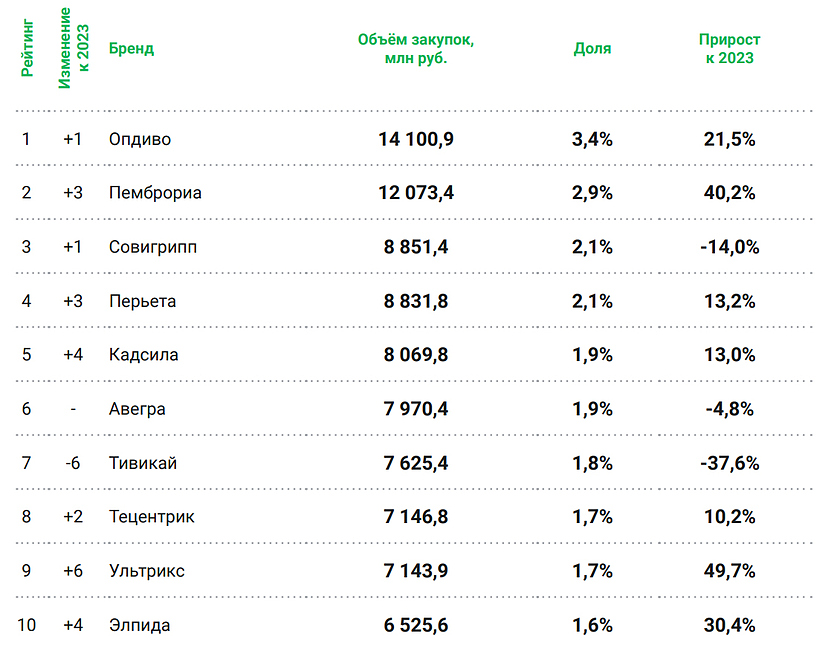Click the 'Элпида' brand cell

tap(139, 625)
